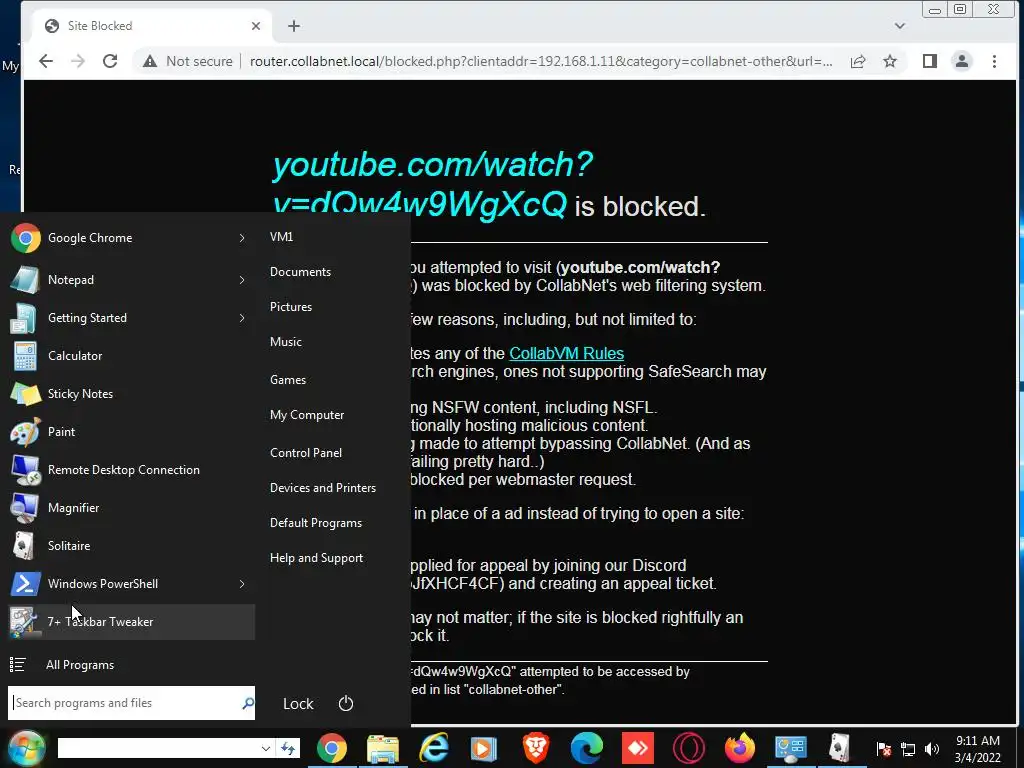The image size is (1024, 768).
Task: Open Chrome's tab search dropdown
Action: click(x=899, y=26)
